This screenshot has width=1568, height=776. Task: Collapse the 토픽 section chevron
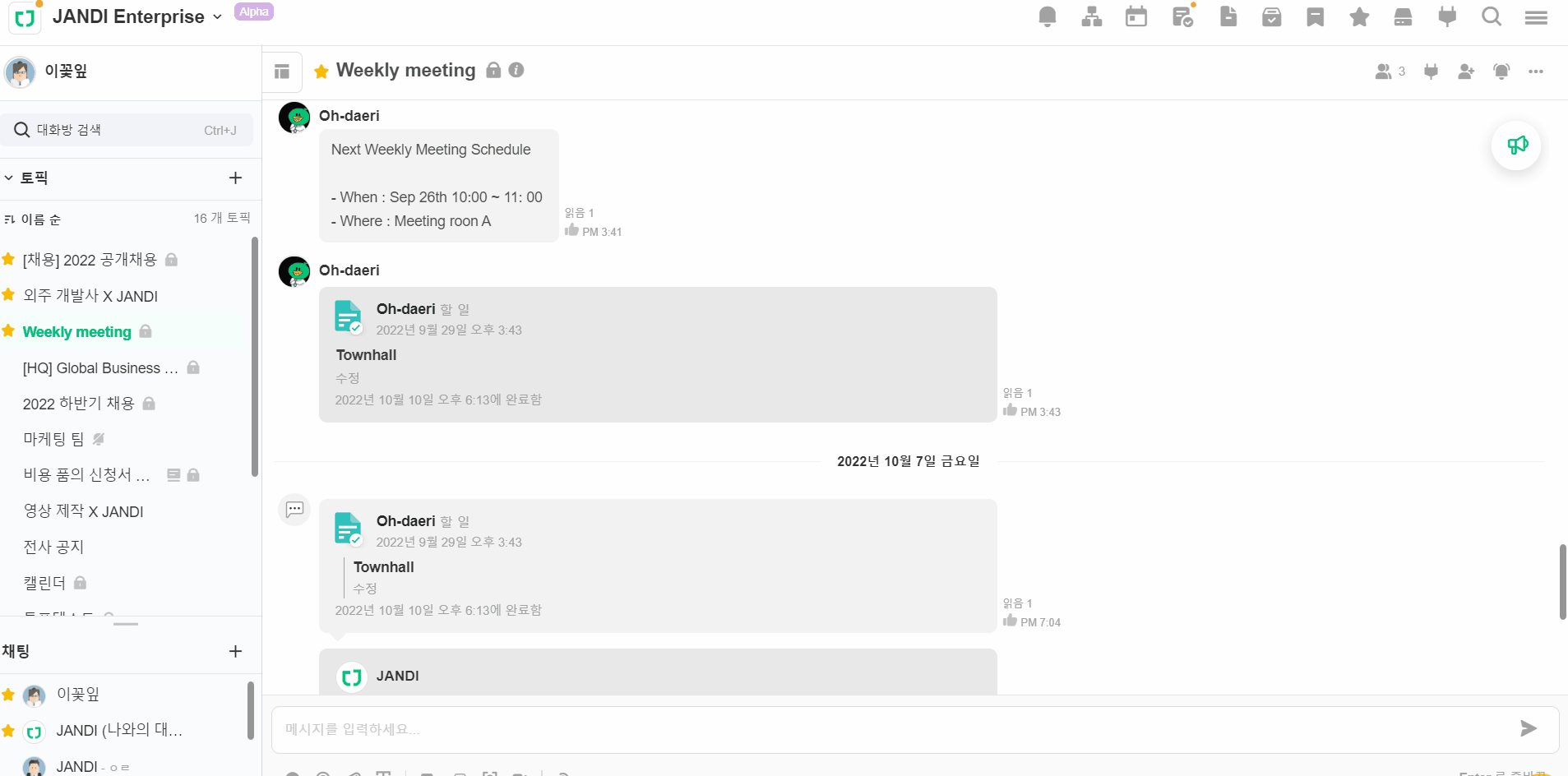coord(9,178)
